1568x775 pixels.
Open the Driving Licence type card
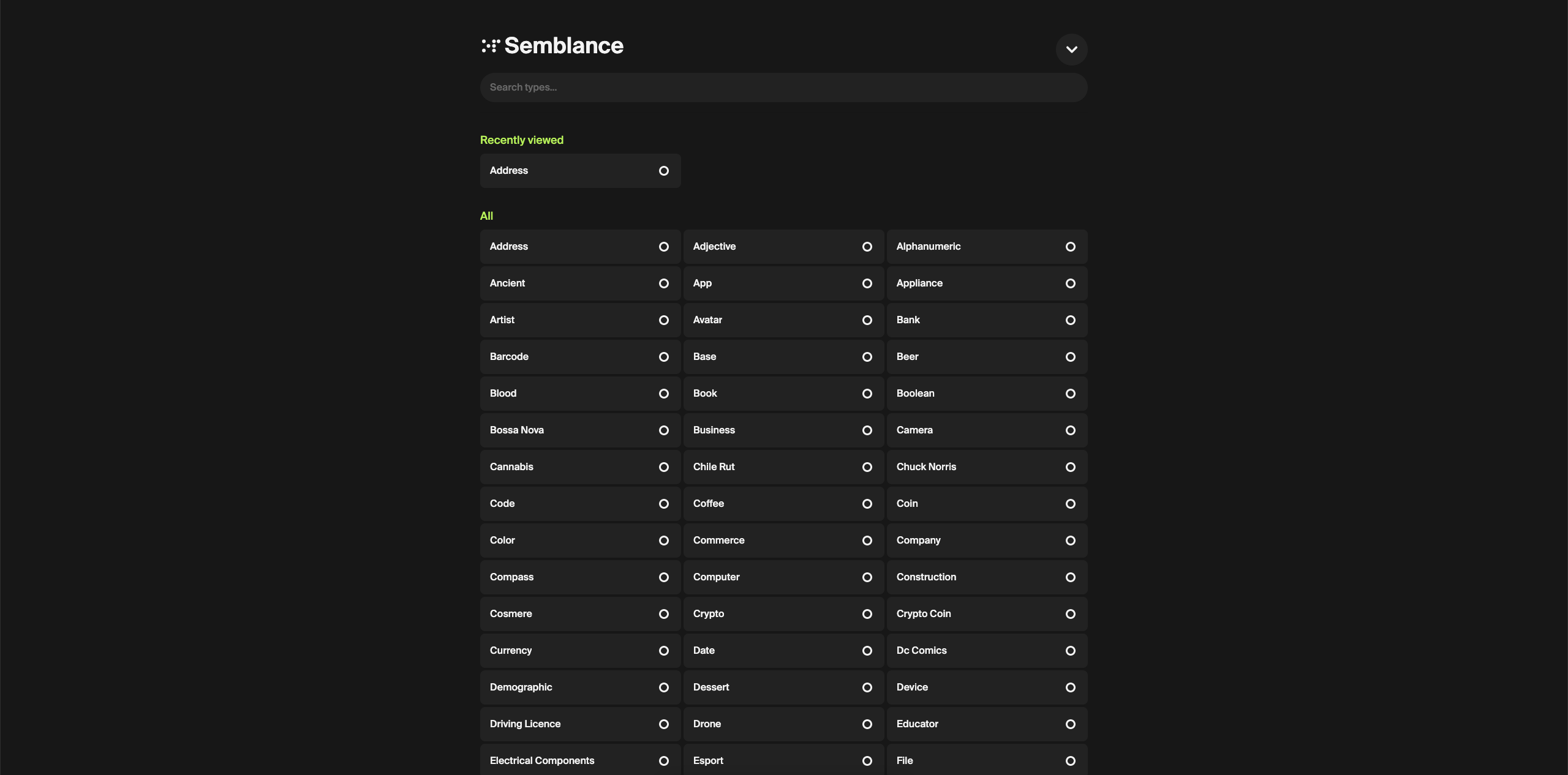click(x=579, y=724)
